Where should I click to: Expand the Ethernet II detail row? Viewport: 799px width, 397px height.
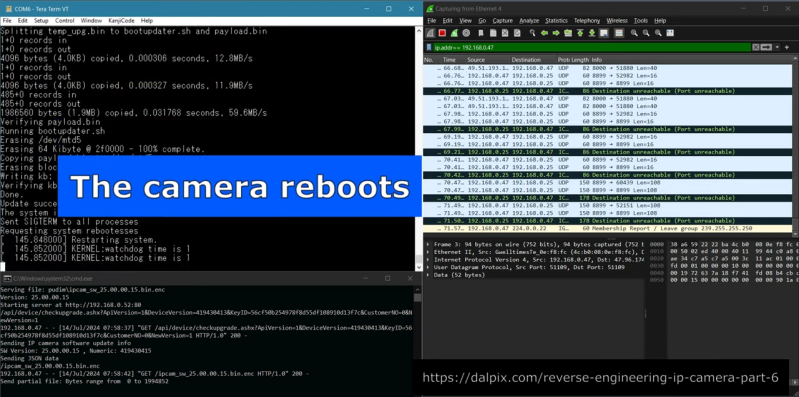[x=428, y=252]
